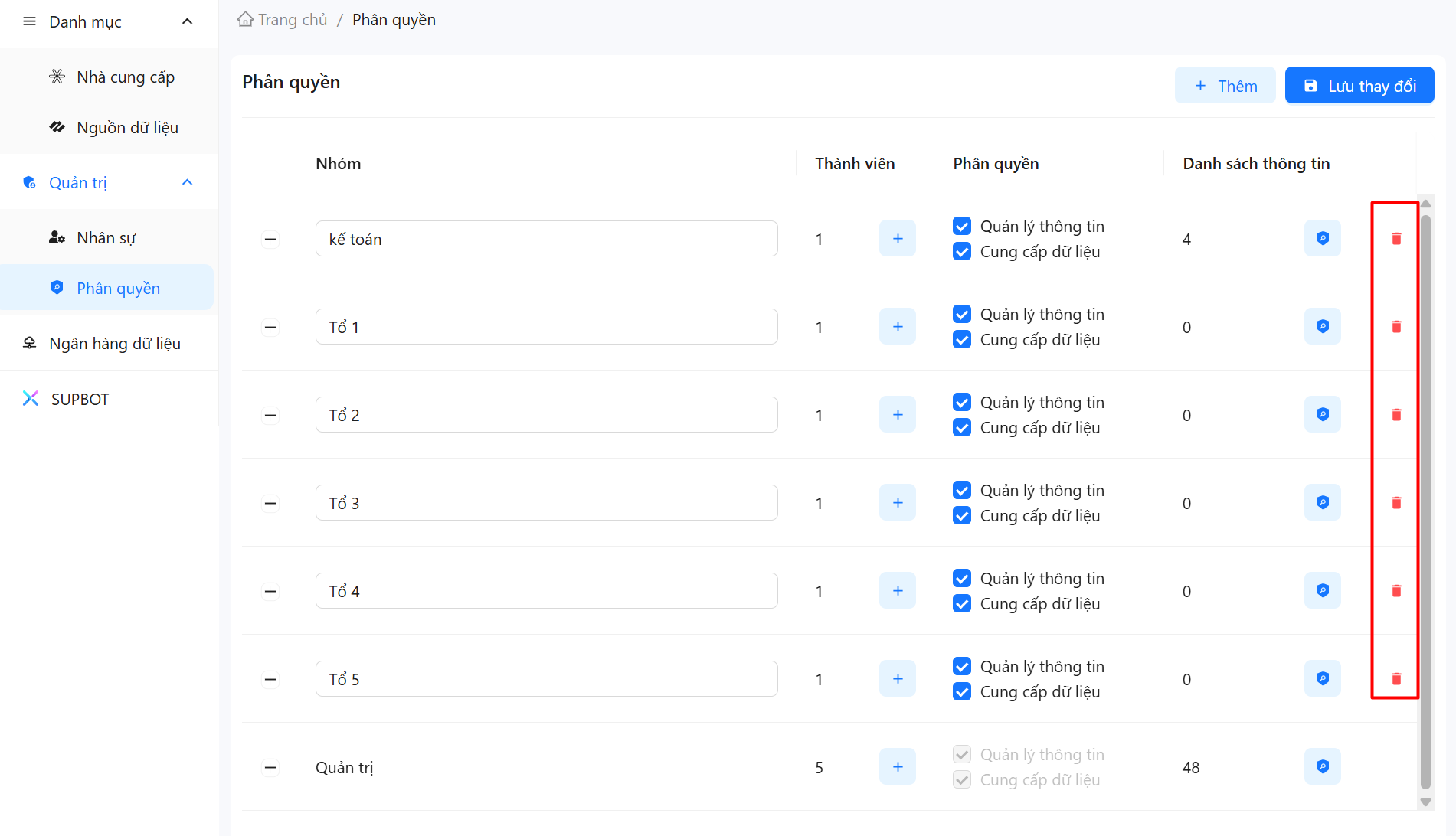Add member to Tổ 2 group

pyautogui.click(x=897, y=415)
